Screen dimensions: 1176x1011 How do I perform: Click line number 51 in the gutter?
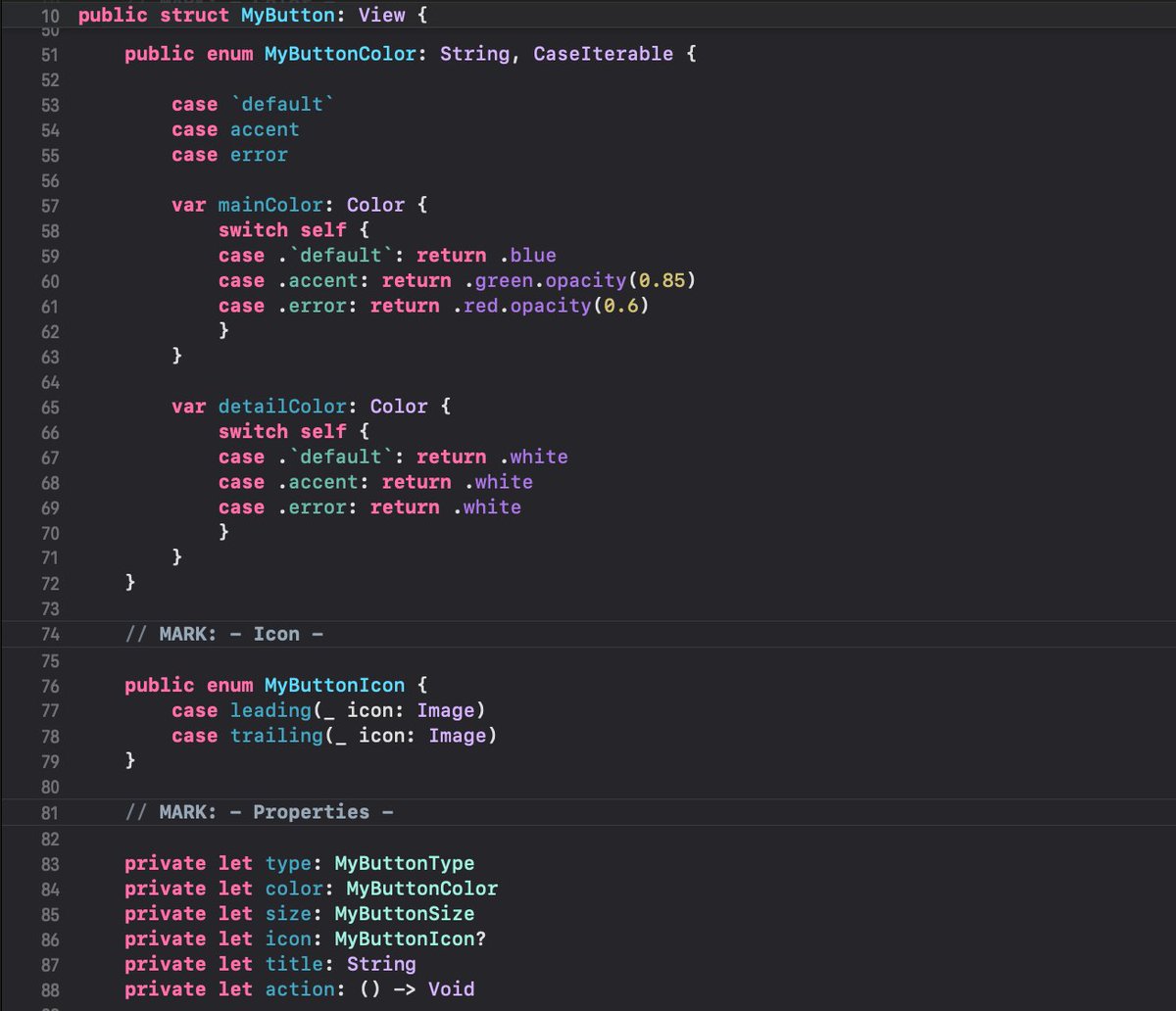(50, 55)
